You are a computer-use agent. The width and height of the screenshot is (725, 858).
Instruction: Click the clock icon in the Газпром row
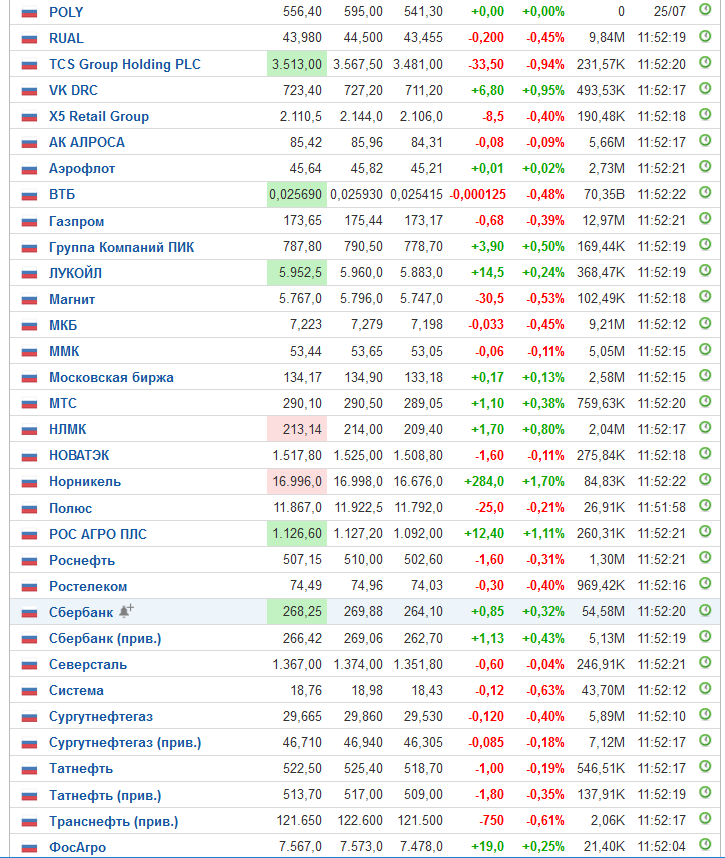[705, 218]
